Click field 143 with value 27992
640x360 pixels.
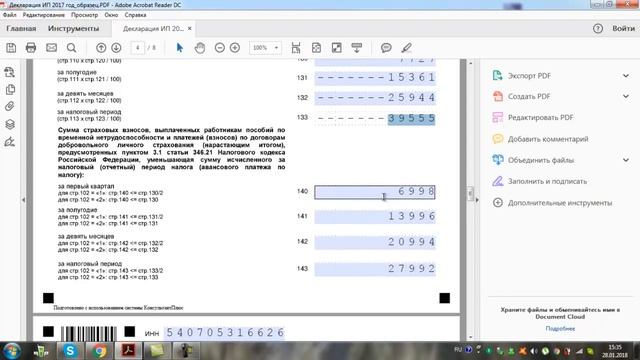(375, 269)
